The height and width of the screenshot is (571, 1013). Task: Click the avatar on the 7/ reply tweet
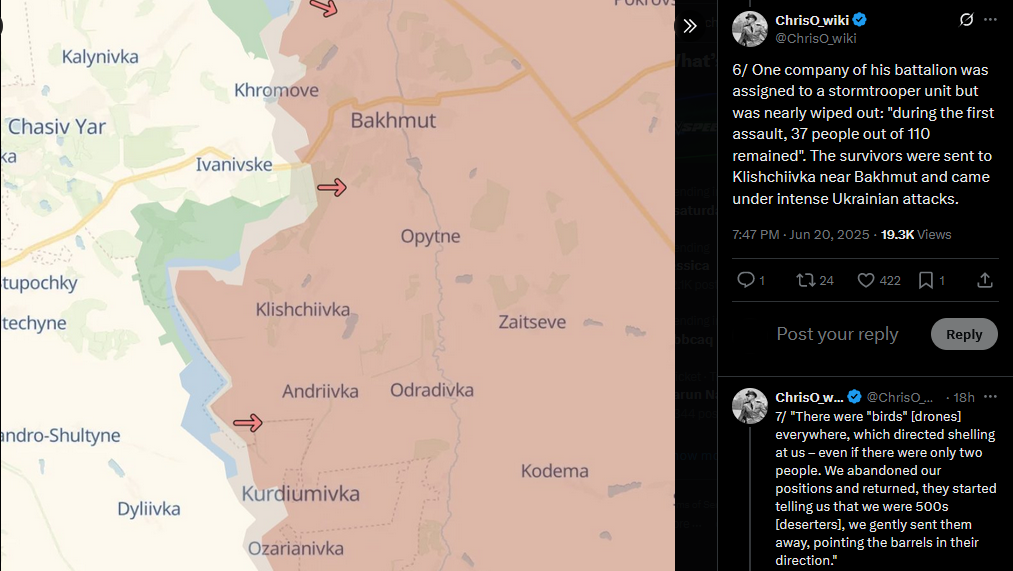coord(749,406)
